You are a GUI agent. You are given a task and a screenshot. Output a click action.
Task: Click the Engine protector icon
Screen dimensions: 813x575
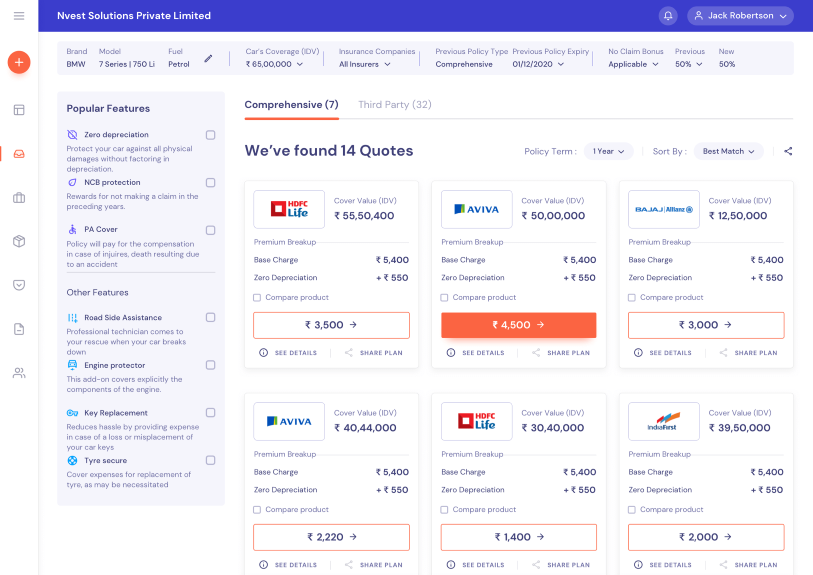tap(72, 365)
